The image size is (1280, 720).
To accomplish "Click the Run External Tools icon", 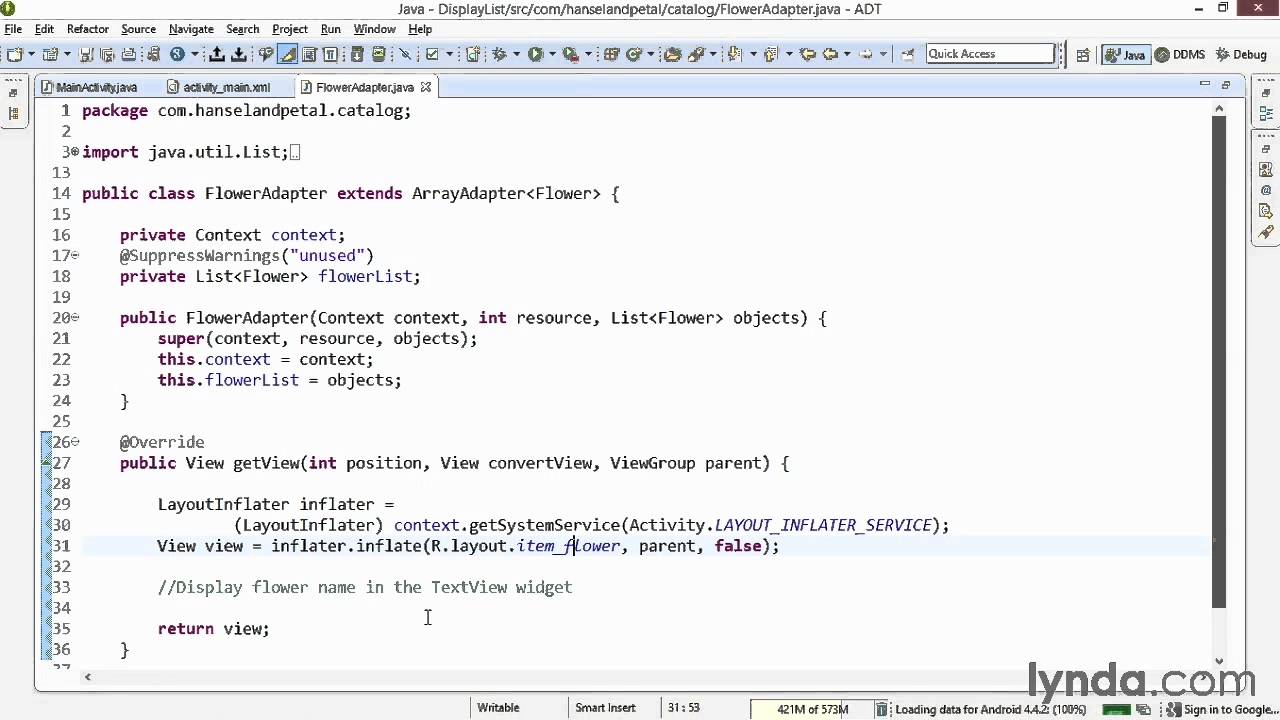I will [570, 54].
